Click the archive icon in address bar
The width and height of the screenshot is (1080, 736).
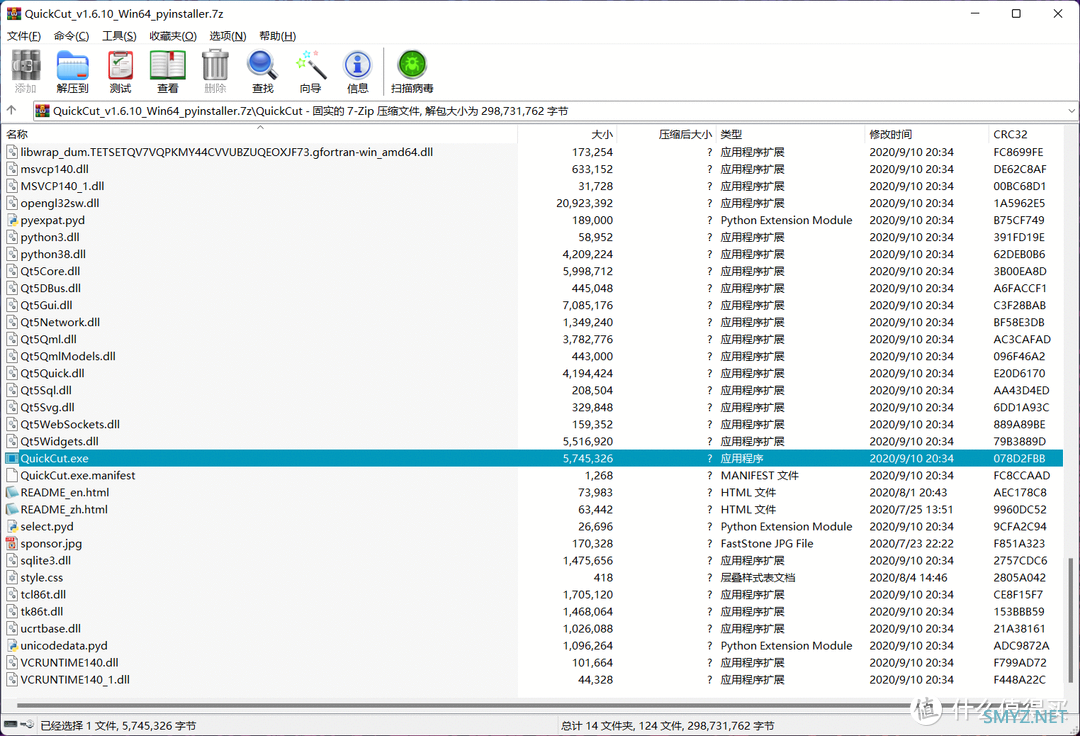(x=43, y=111)
